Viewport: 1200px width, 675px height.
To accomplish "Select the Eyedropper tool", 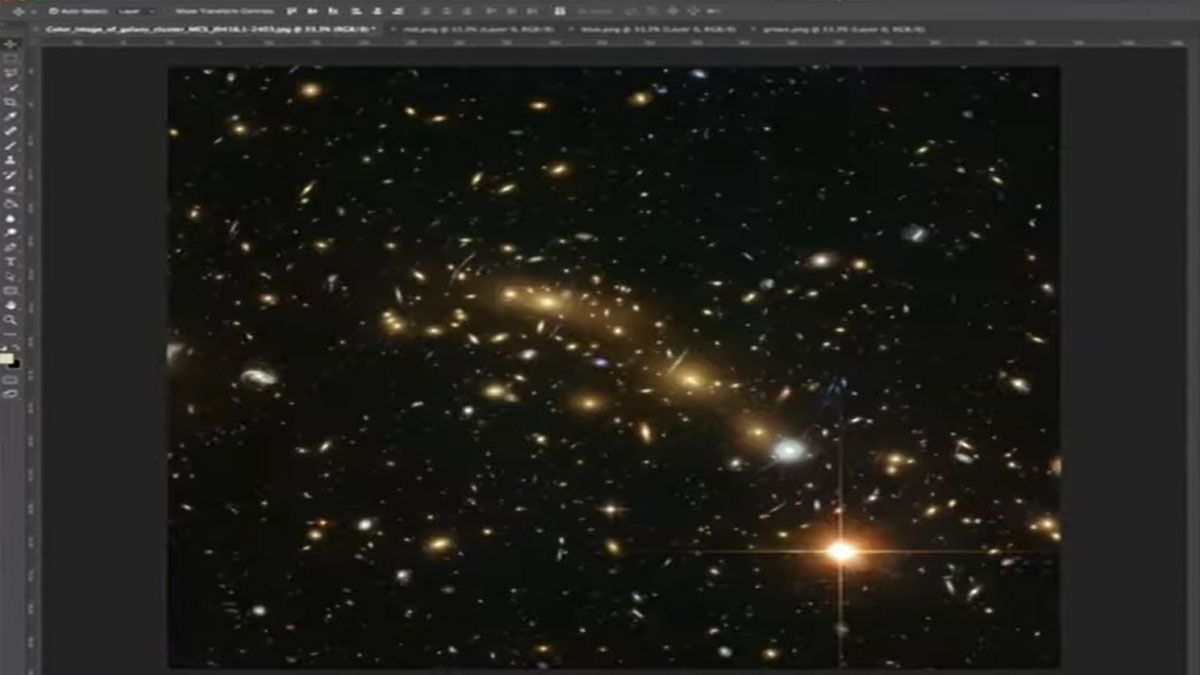I will [10, 115].
